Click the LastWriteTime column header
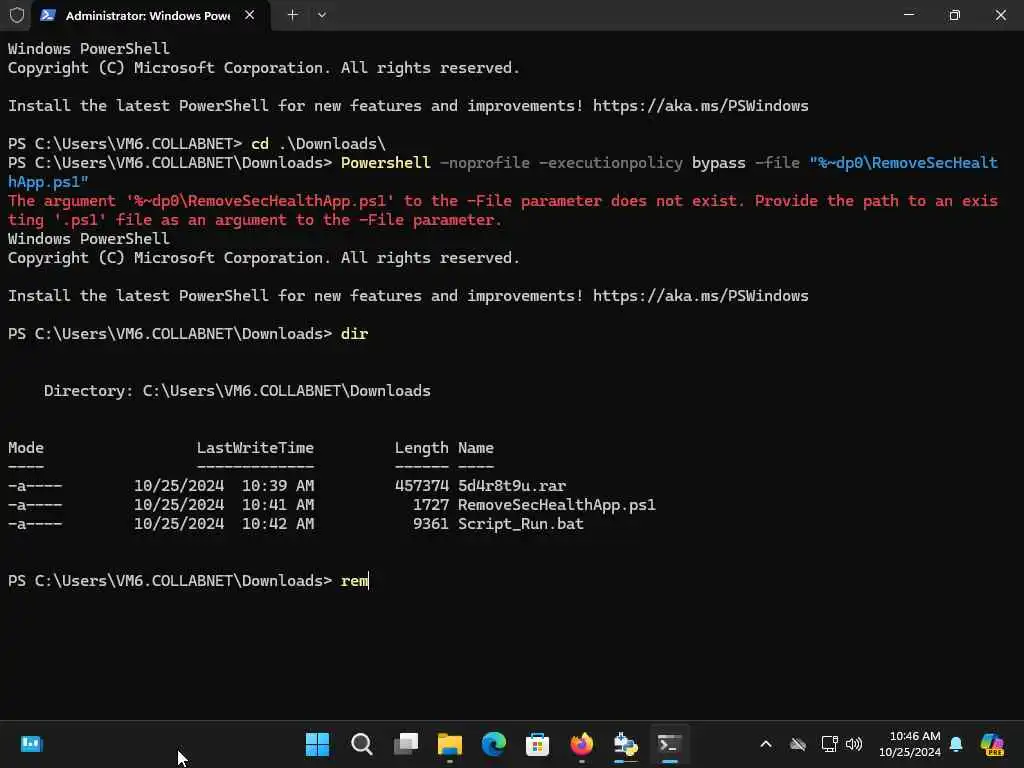The height and width of the screenshot is (768, 1024). 255,448
